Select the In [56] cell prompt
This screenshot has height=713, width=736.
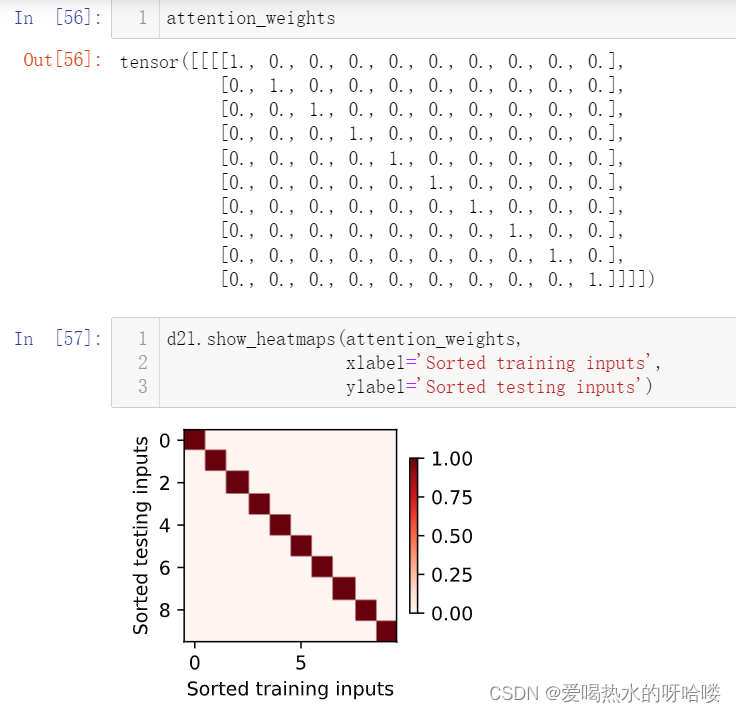point(58,18)
